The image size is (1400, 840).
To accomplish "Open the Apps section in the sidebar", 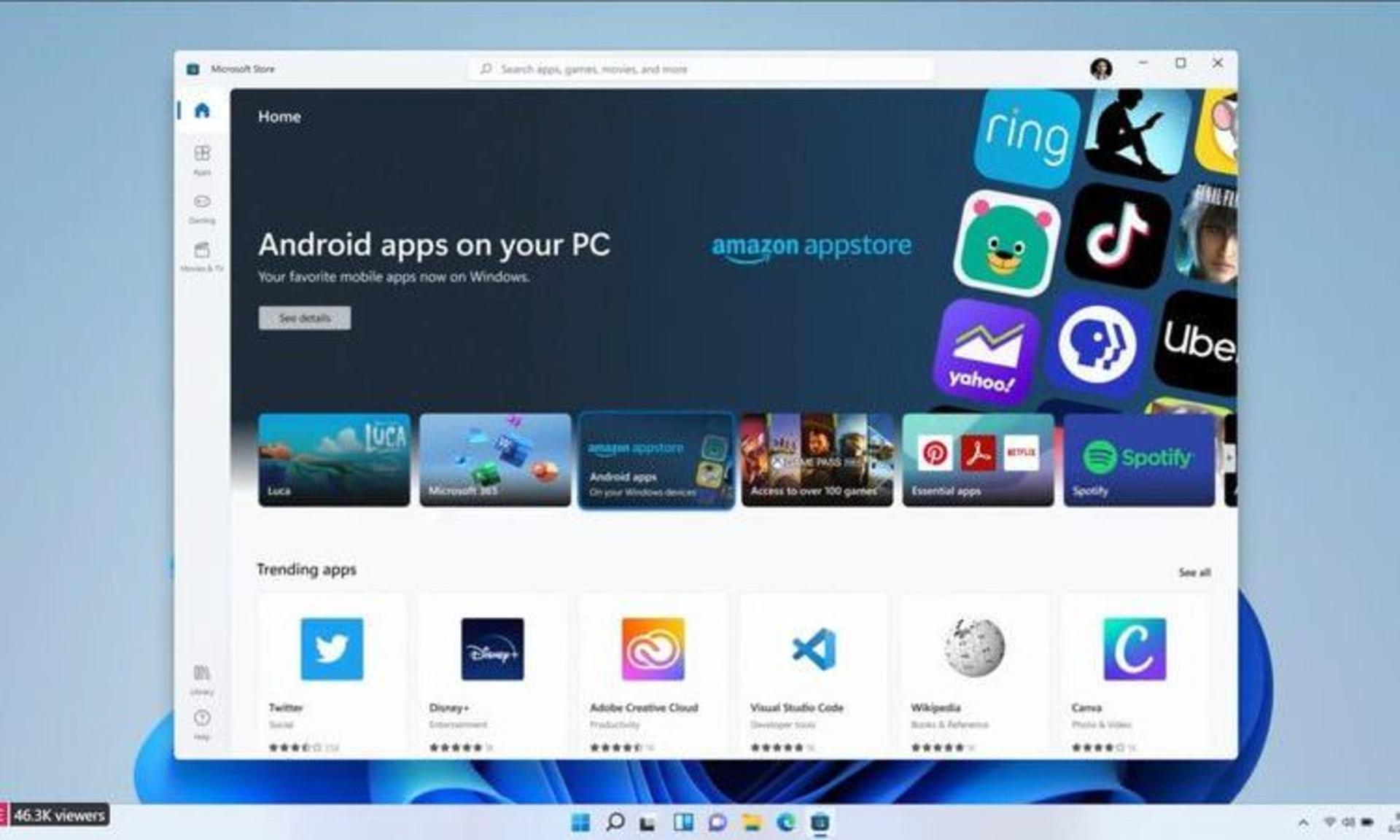I will click(x=202, y=160).
